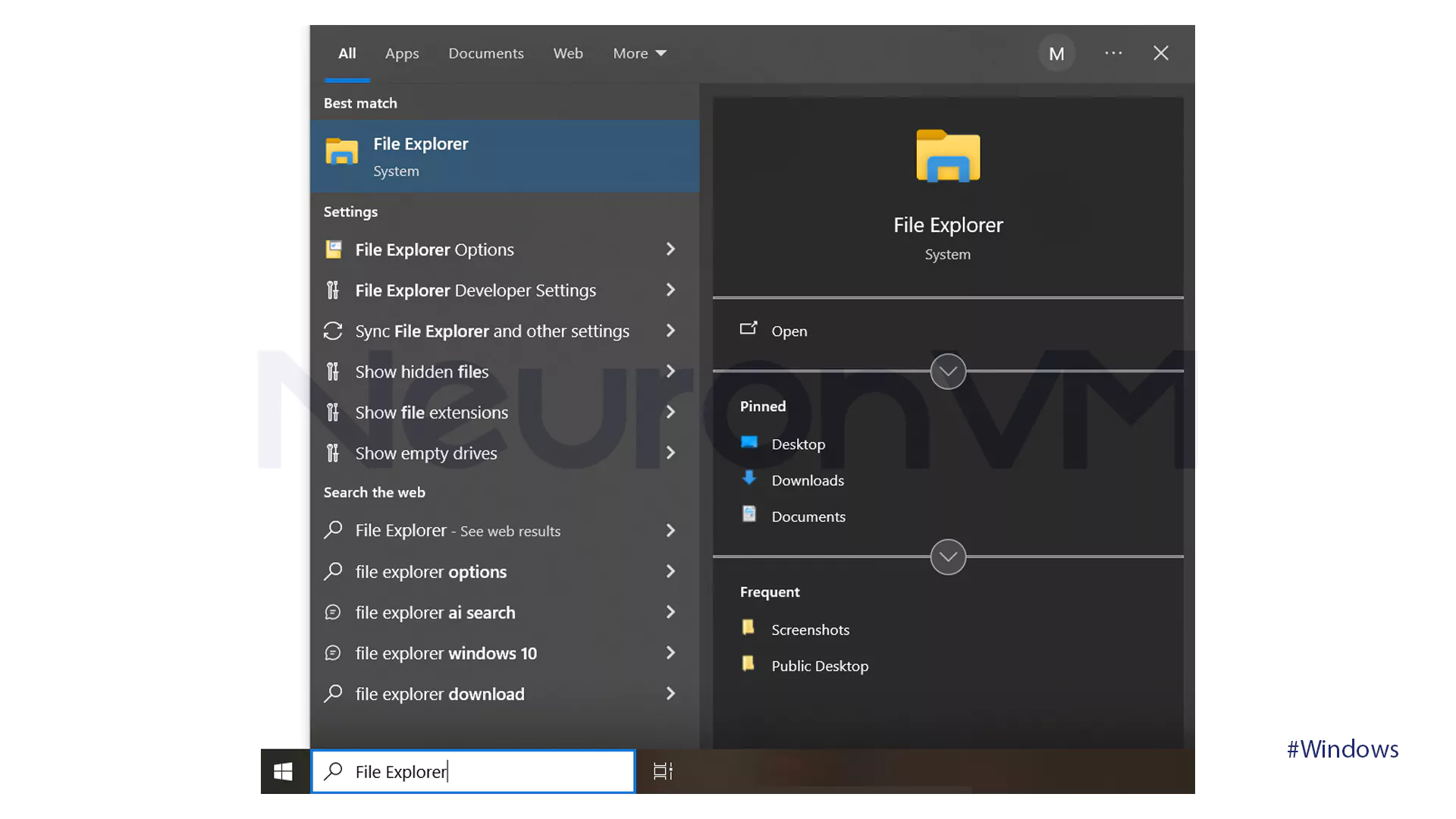This screenshot has height=819, width=1456.
Task: Expand the chevron for file explorer download
Action: (x=670, y=693)
